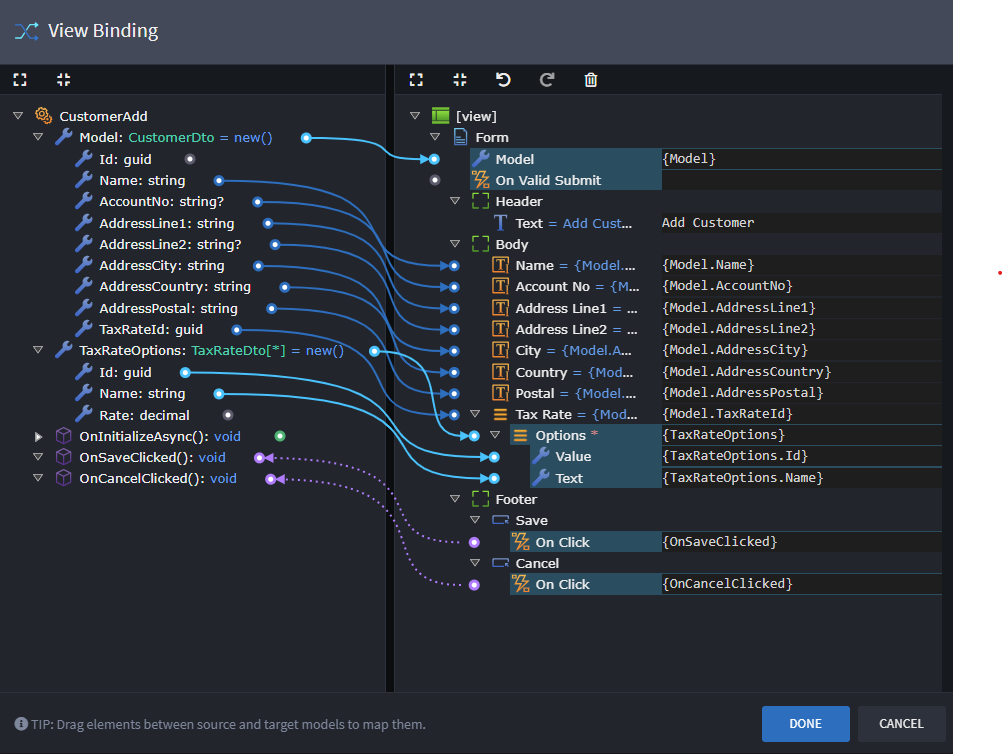Image resolution: width=1003 pixels, height=754 pixels.
Task: Click the On Valid Submit lightning icon
Action: (x=480, y=180)
